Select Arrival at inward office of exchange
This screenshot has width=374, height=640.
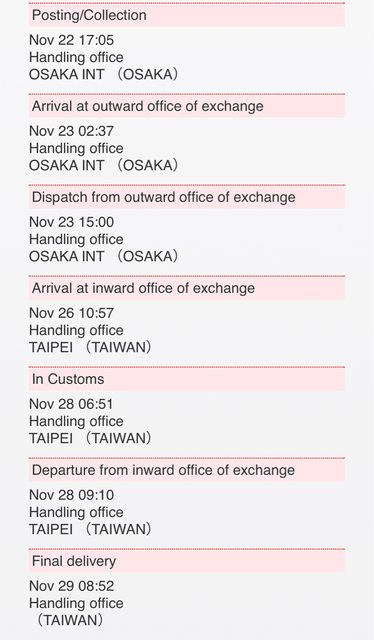(x=187, y=288)
